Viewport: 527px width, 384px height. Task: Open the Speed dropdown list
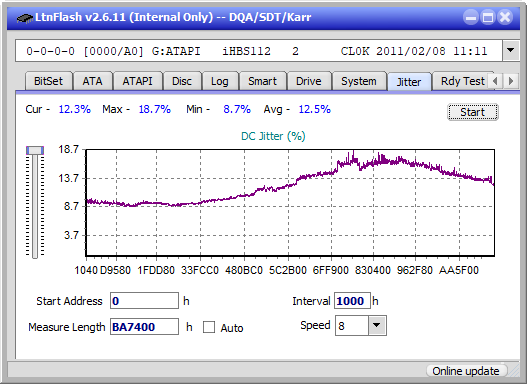coord(377,325)
